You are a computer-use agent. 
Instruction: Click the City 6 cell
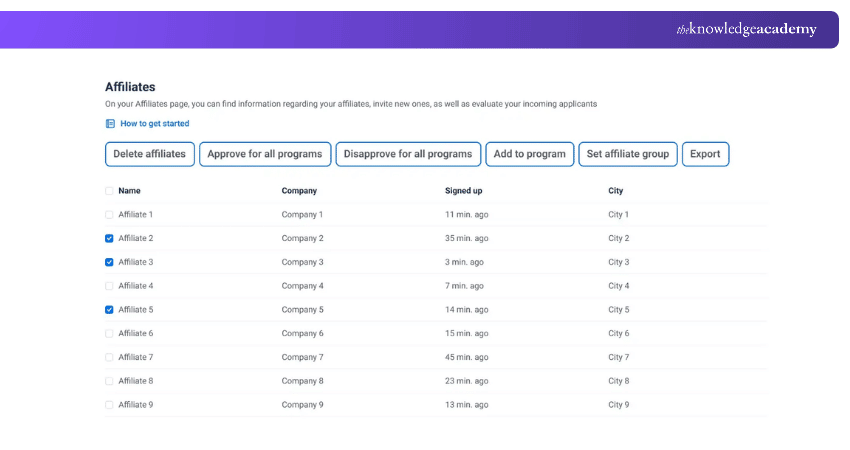[x=619, y=333]
